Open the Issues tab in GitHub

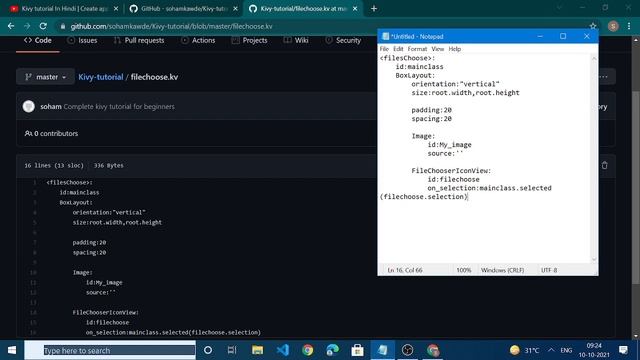[82, 40]
